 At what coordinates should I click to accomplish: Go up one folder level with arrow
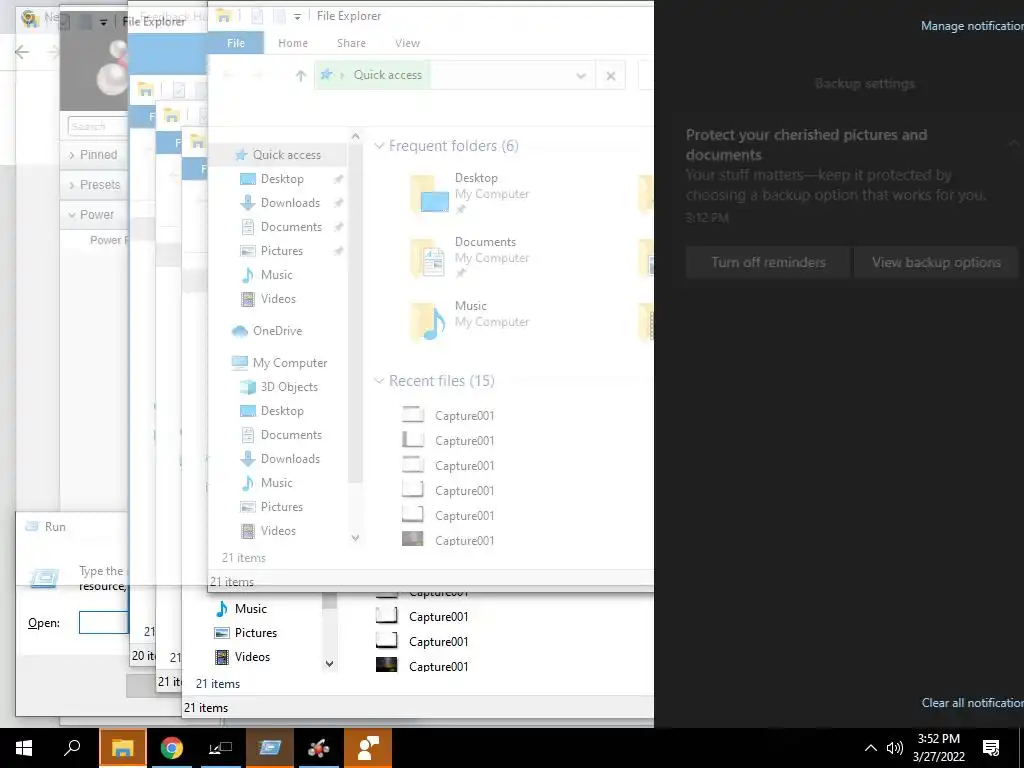pos(300,76)
